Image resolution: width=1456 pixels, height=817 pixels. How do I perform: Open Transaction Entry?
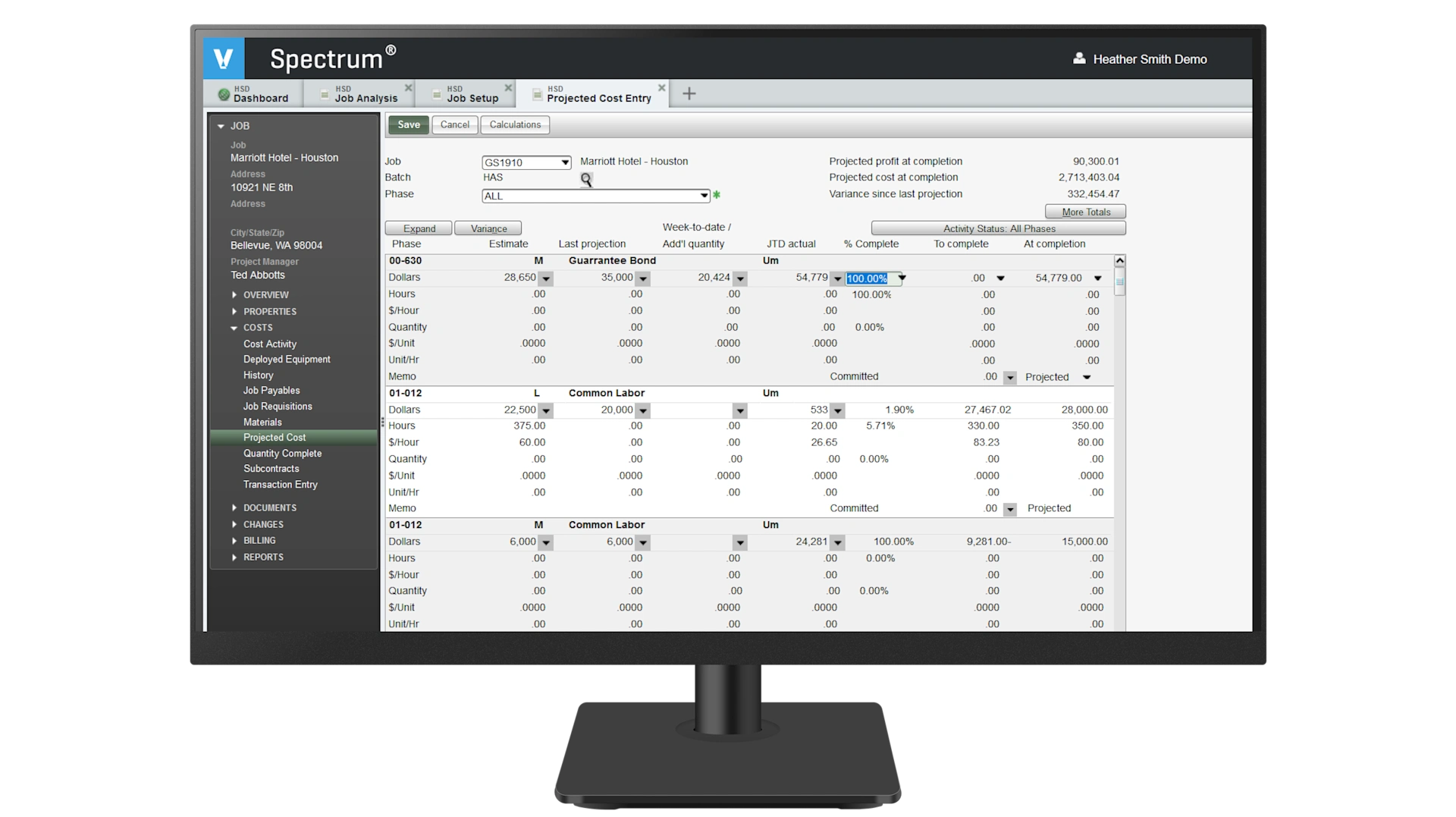tap(281, 484)
